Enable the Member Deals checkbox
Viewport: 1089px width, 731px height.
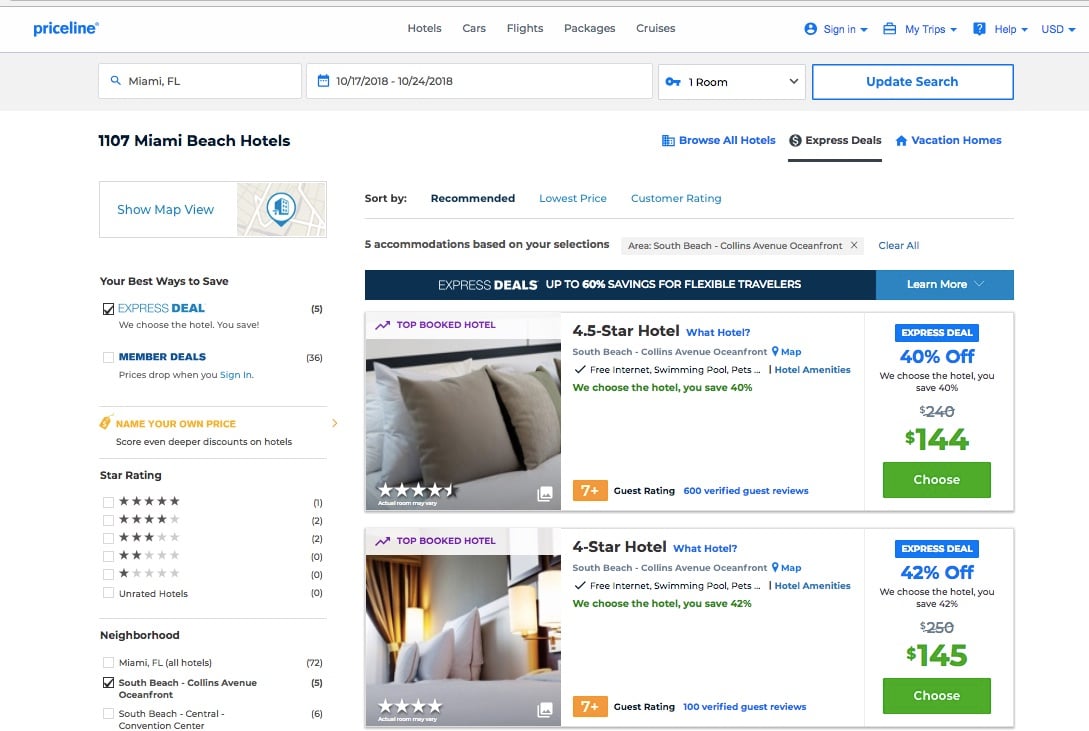(108, 357)
